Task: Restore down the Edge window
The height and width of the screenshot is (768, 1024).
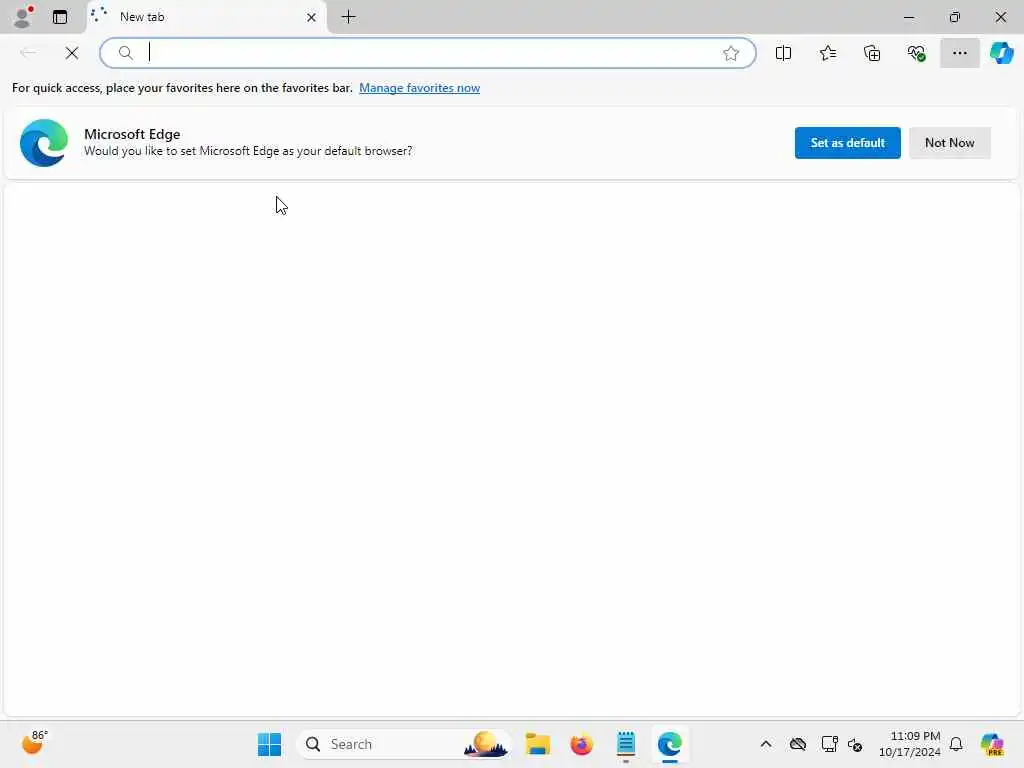Action: [x=955, y=17]
